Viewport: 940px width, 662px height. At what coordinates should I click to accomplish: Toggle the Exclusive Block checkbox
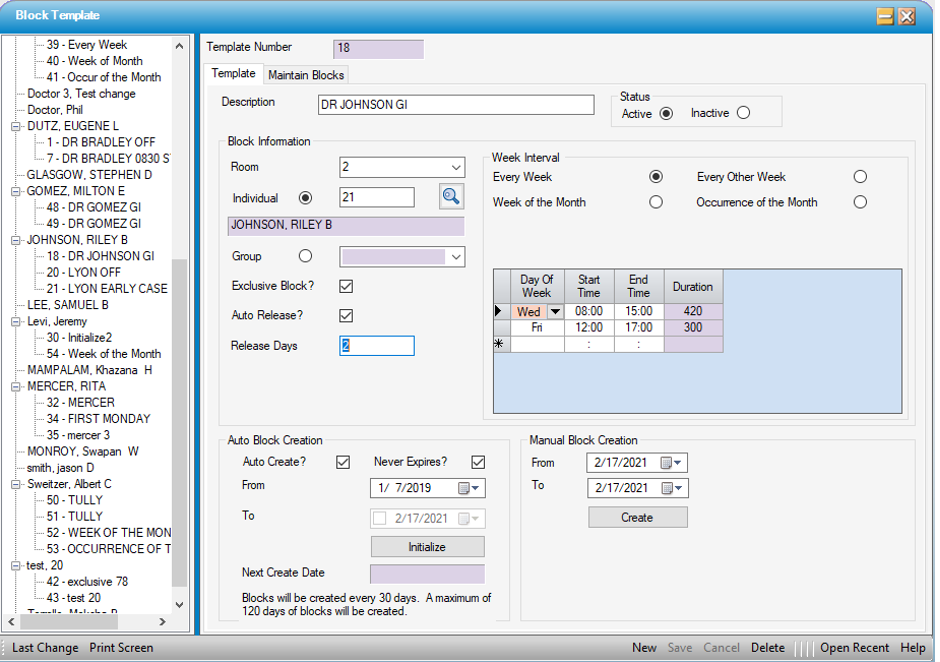(x=346, y=286)
